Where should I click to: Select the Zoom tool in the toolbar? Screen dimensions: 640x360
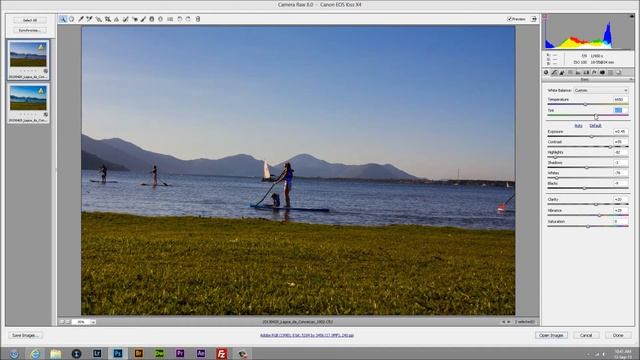point(62,19)
